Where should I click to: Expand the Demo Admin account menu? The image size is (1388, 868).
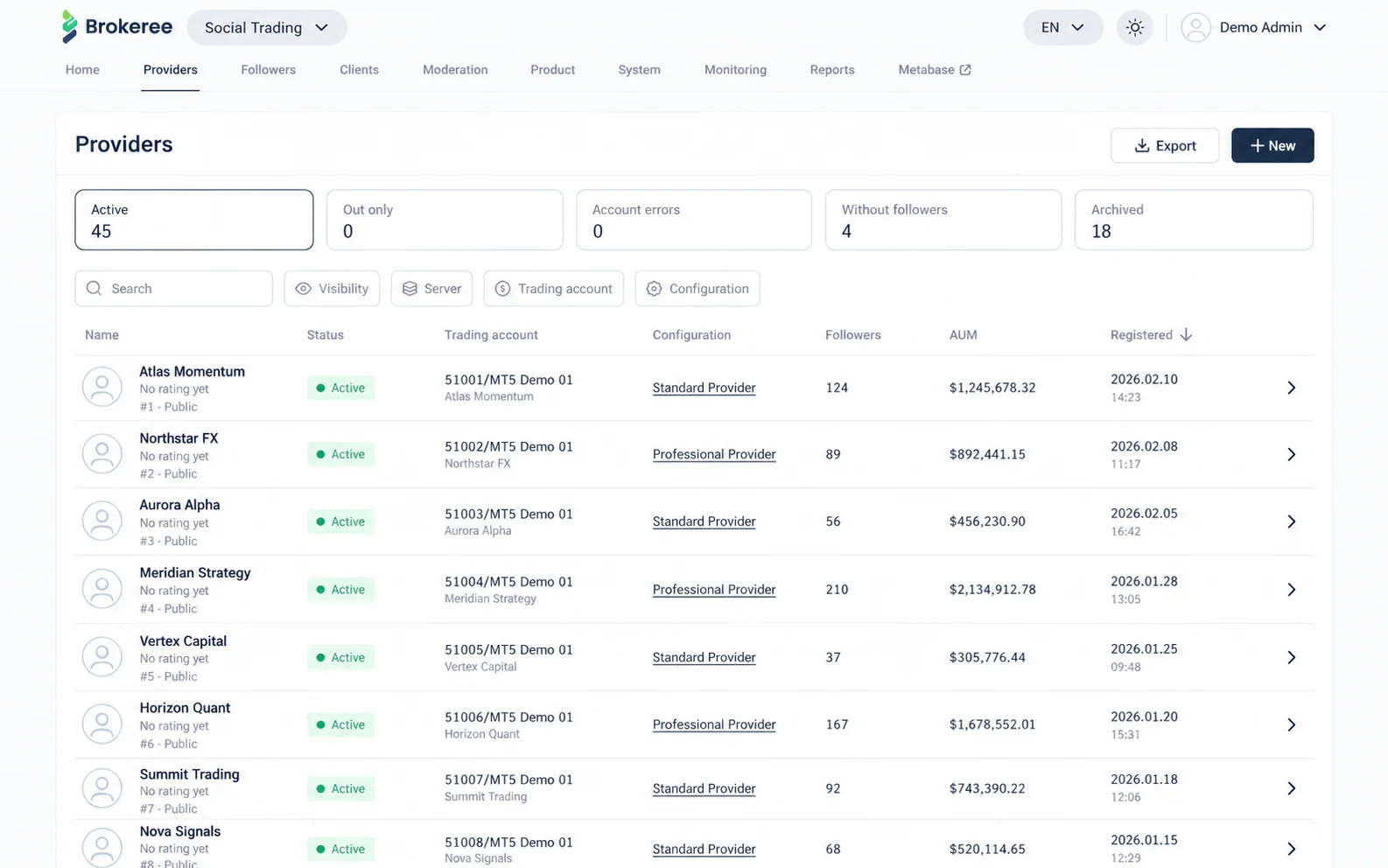coord(1320,27)
